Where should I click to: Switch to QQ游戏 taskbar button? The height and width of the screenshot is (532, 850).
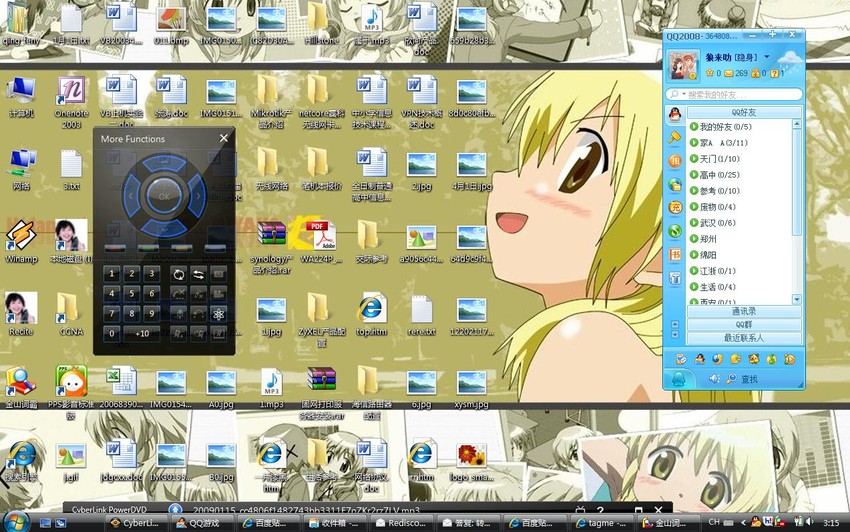click(204, 523)
